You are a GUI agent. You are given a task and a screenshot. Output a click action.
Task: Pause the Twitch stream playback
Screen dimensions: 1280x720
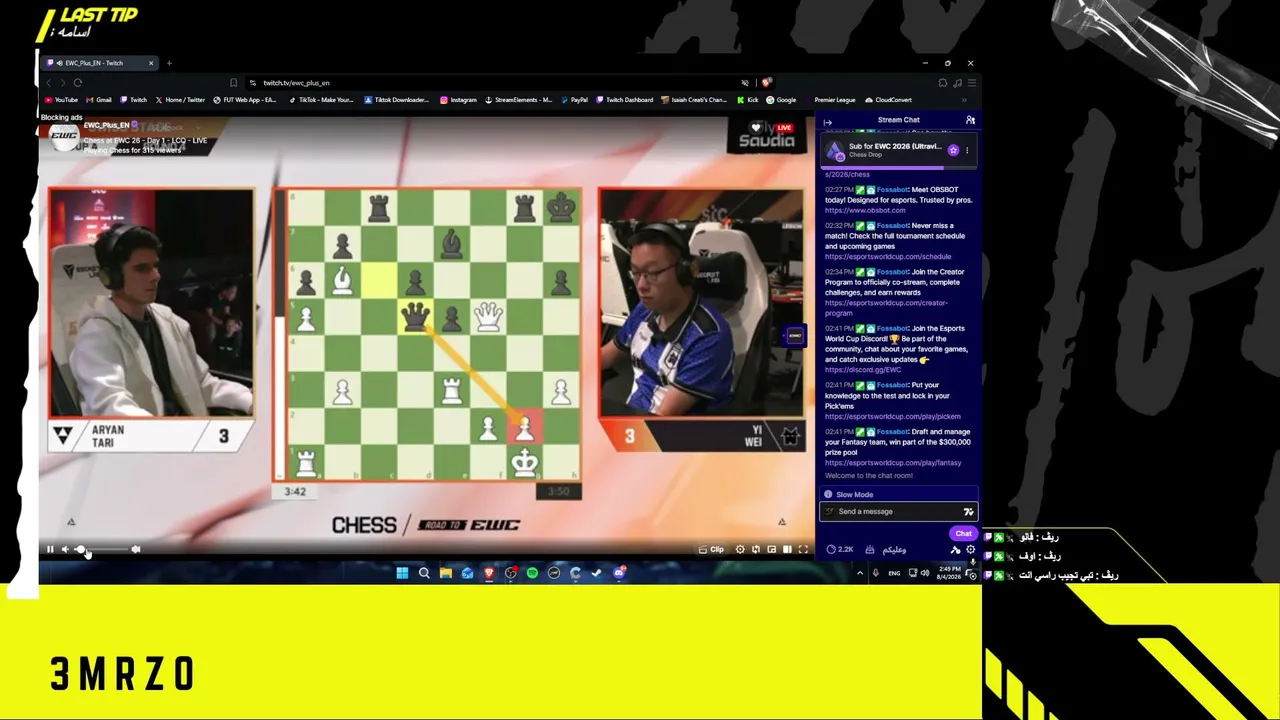pyautogui.click(x=50, y=549)
